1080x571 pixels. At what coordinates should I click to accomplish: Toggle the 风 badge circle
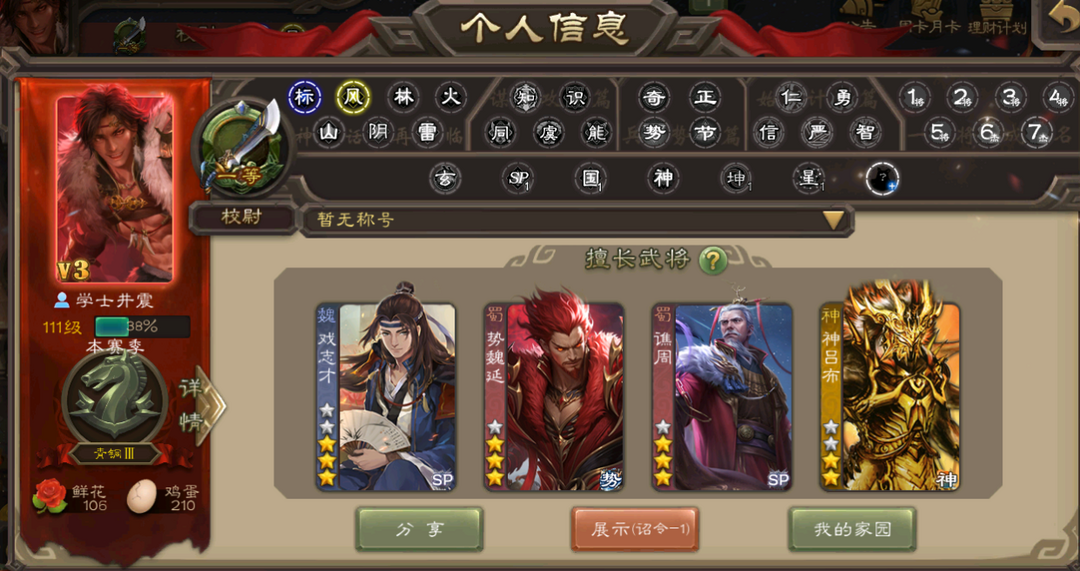click(x=353, y=98)
